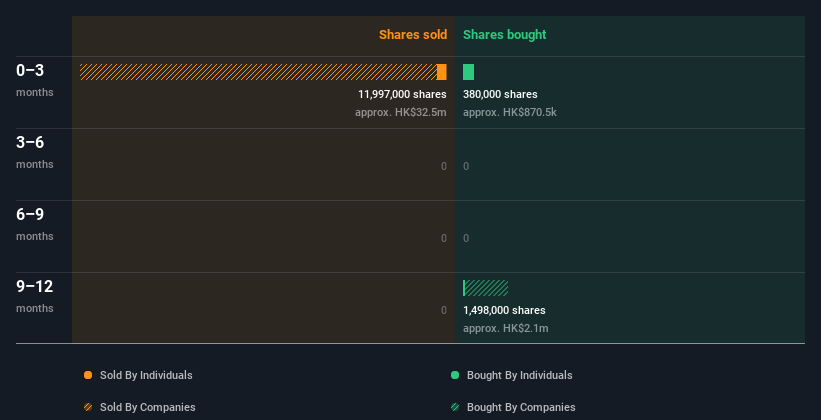Viewport: 821px width, 420px height.
Task: Select the Sold By Individuals legend label
Action: pyautogui.click(x=146, y=375)
